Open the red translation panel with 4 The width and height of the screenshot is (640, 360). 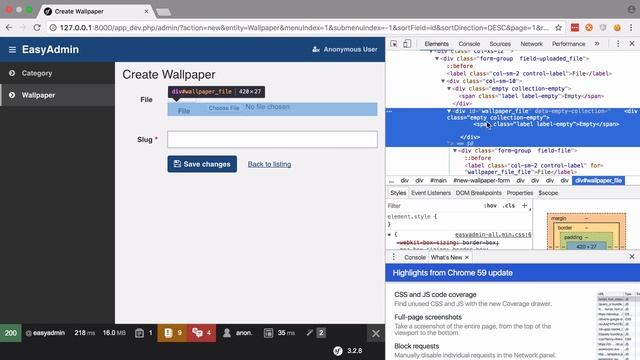(202, 333)
